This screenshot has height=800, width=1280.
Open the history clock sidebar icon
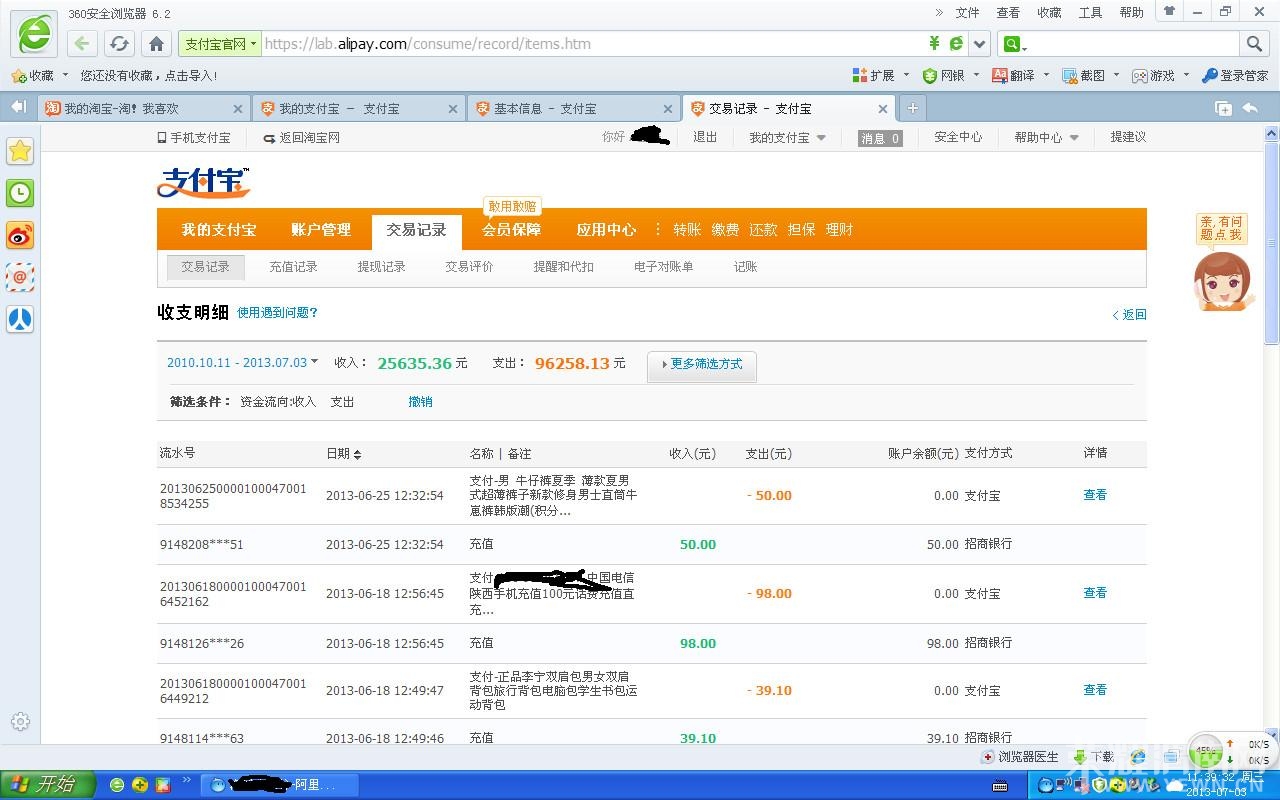20,193
